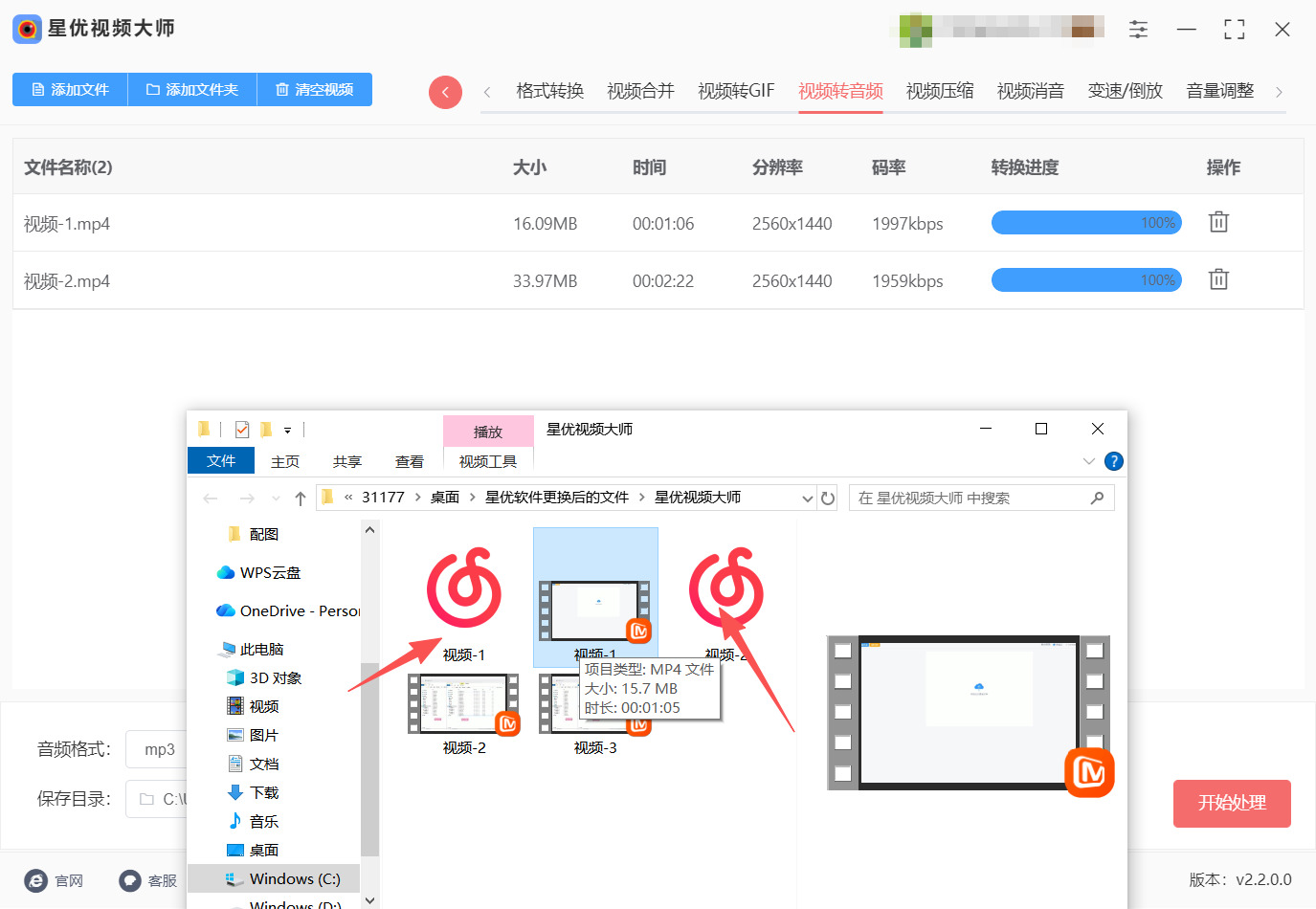This screenshot has width=1316, height=909.
Task: Switch to 视频压缩 tab
Action: pos(940,91)
